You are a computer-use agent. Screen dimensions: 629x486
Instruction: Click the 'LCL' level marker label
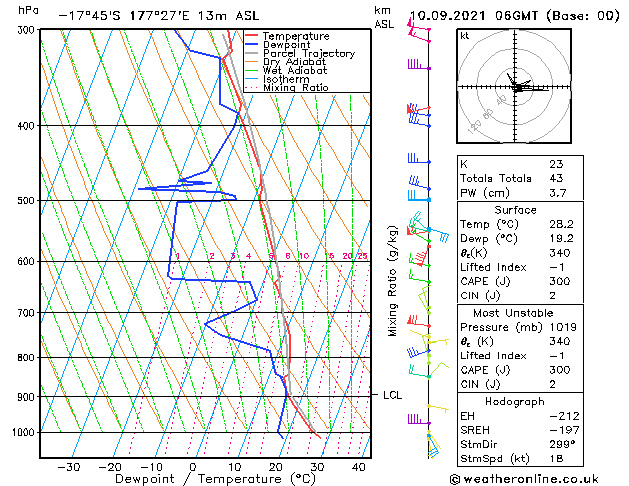pos(392,395)
